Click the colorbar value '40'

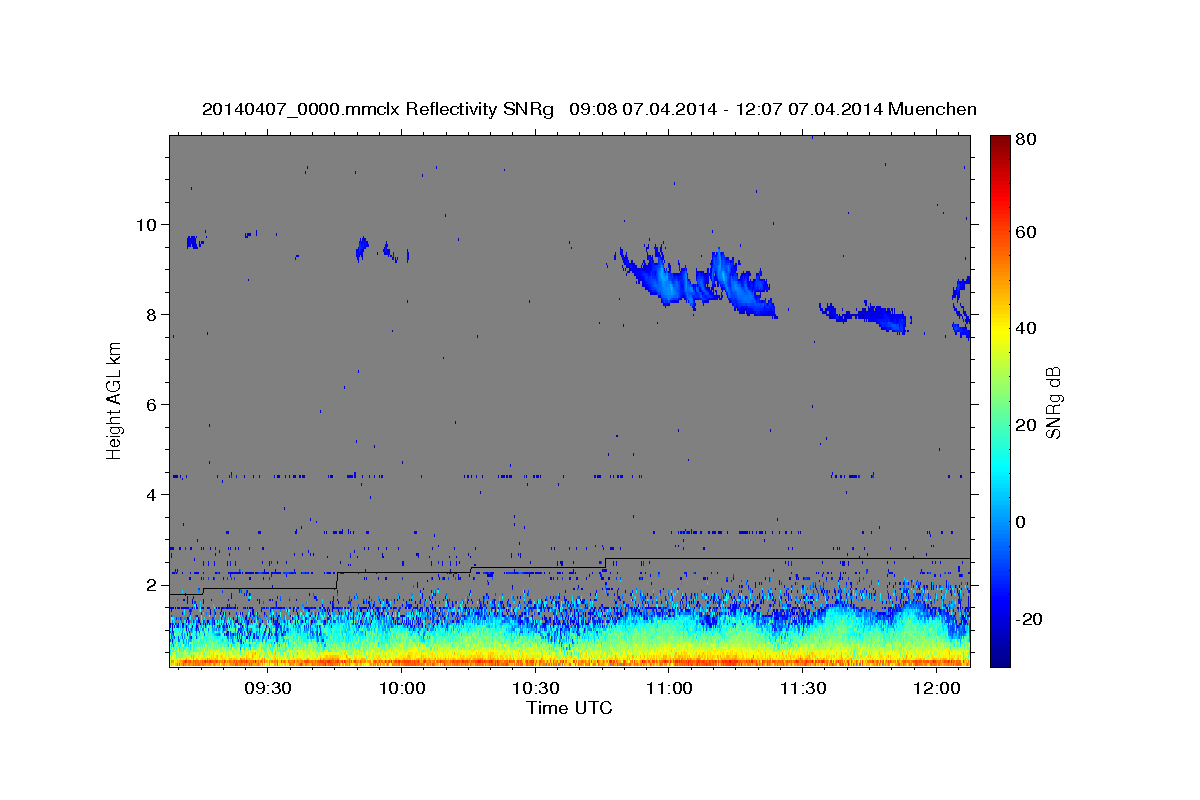click(x=1025, y=328)
